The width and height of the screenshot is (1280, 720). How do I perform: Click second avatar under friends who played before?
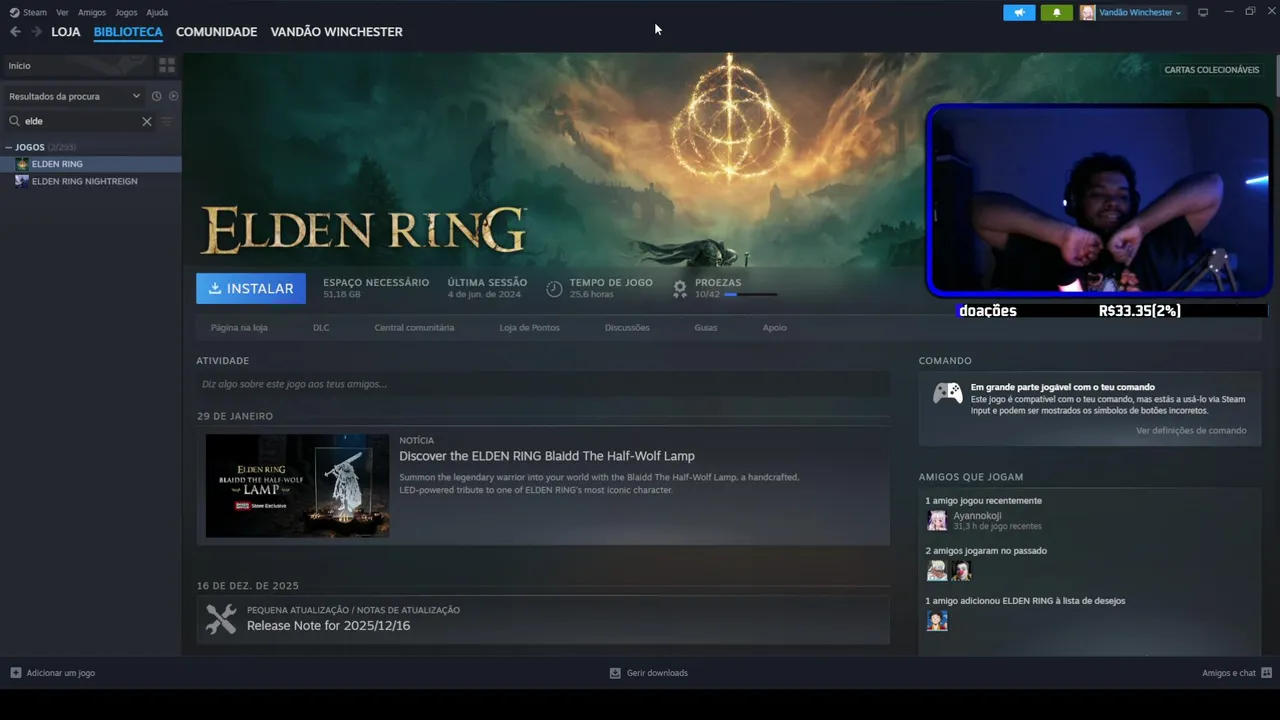(x=961, y=570)
